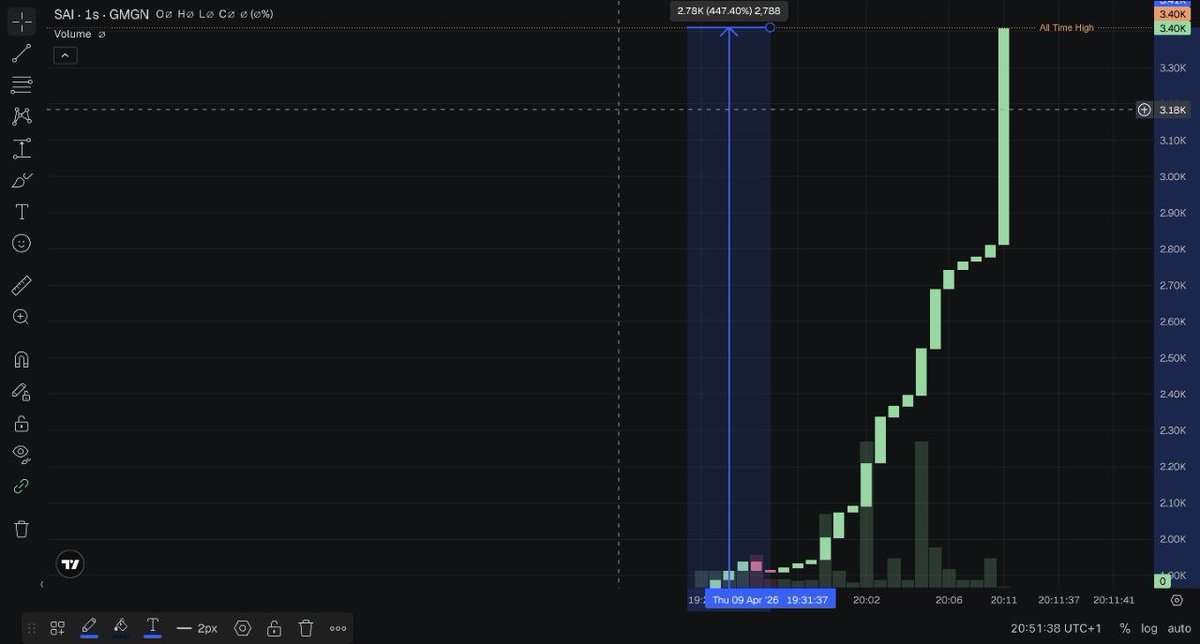Change the text color T swatch
The image size is (1200, 644).
click(153, 628)
